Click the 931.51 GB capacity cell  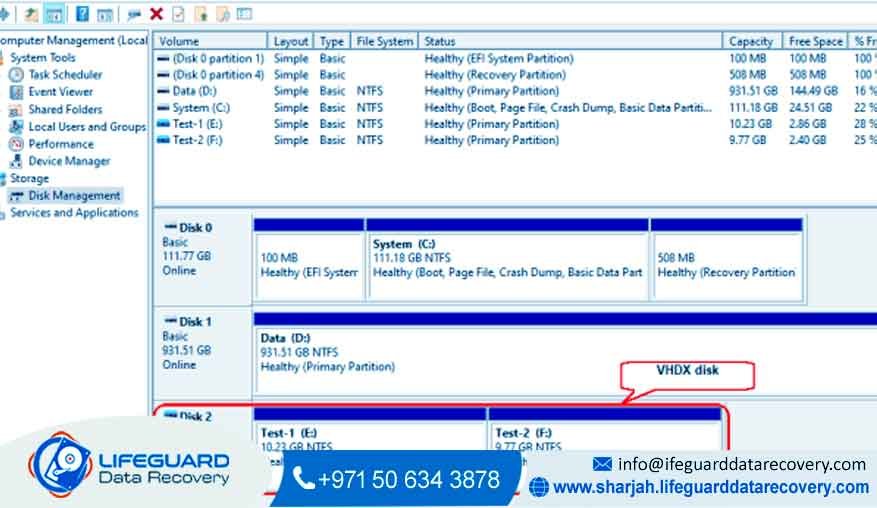753,91
